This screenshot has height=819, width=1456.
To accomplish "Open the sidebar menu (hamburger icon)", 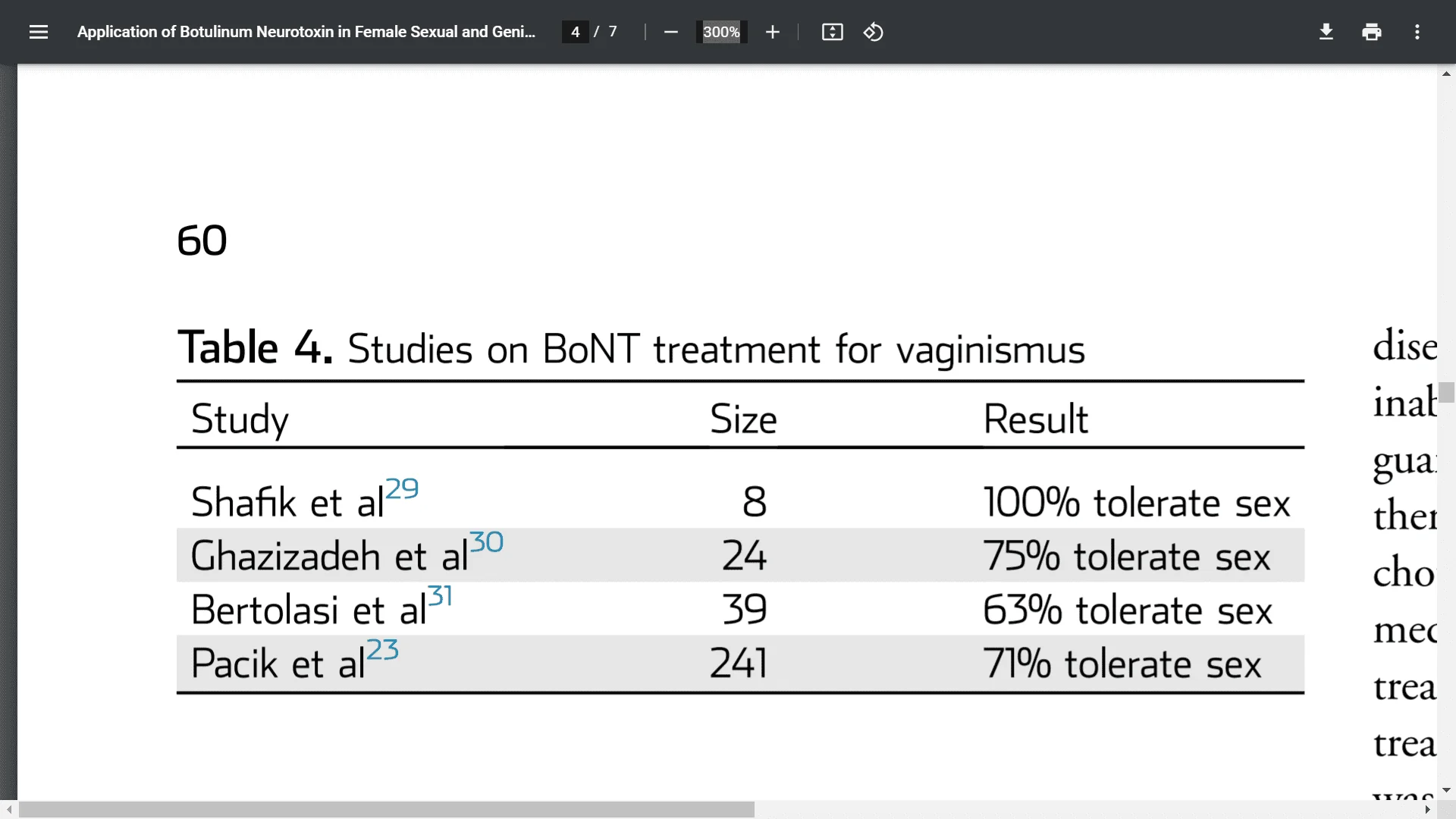I will (39, 32).
